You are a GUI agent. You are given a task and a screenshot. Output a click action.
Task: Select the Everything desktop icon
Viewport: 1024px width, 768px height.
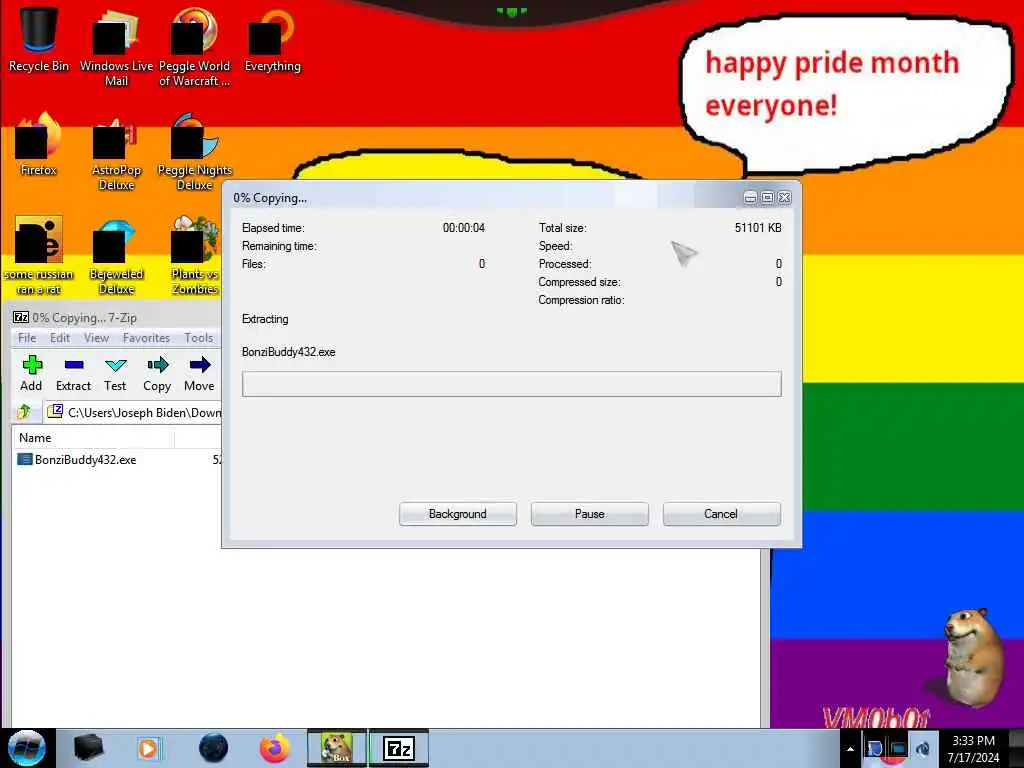click(272, 39)
